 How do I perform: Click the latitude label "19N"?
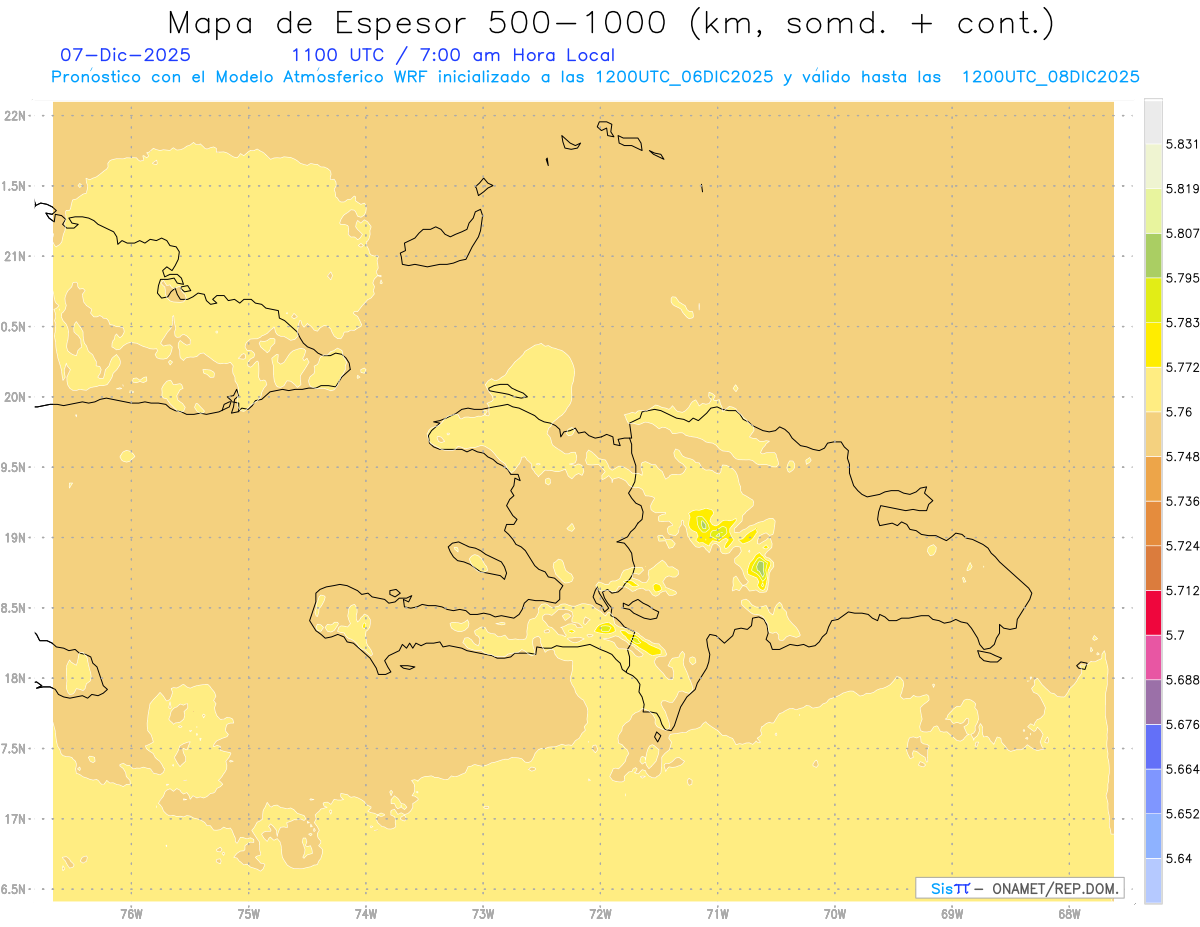click(x=16, y=538)
